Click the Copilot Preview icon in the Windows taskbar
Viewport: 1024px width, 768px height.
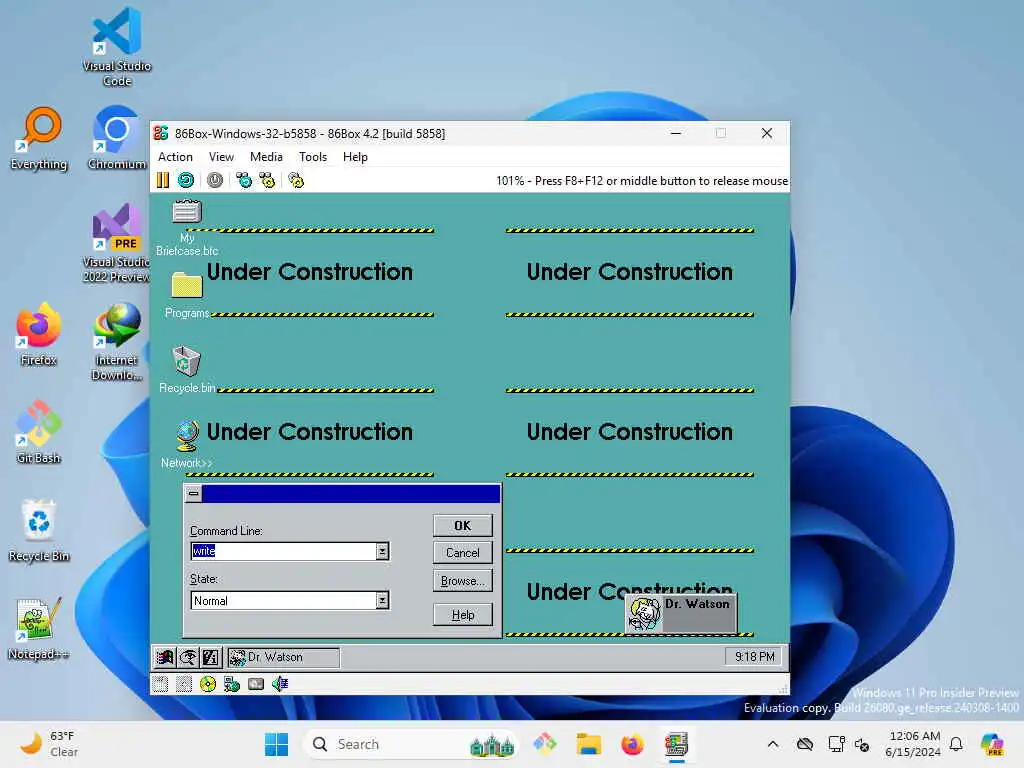coord(991,744)
